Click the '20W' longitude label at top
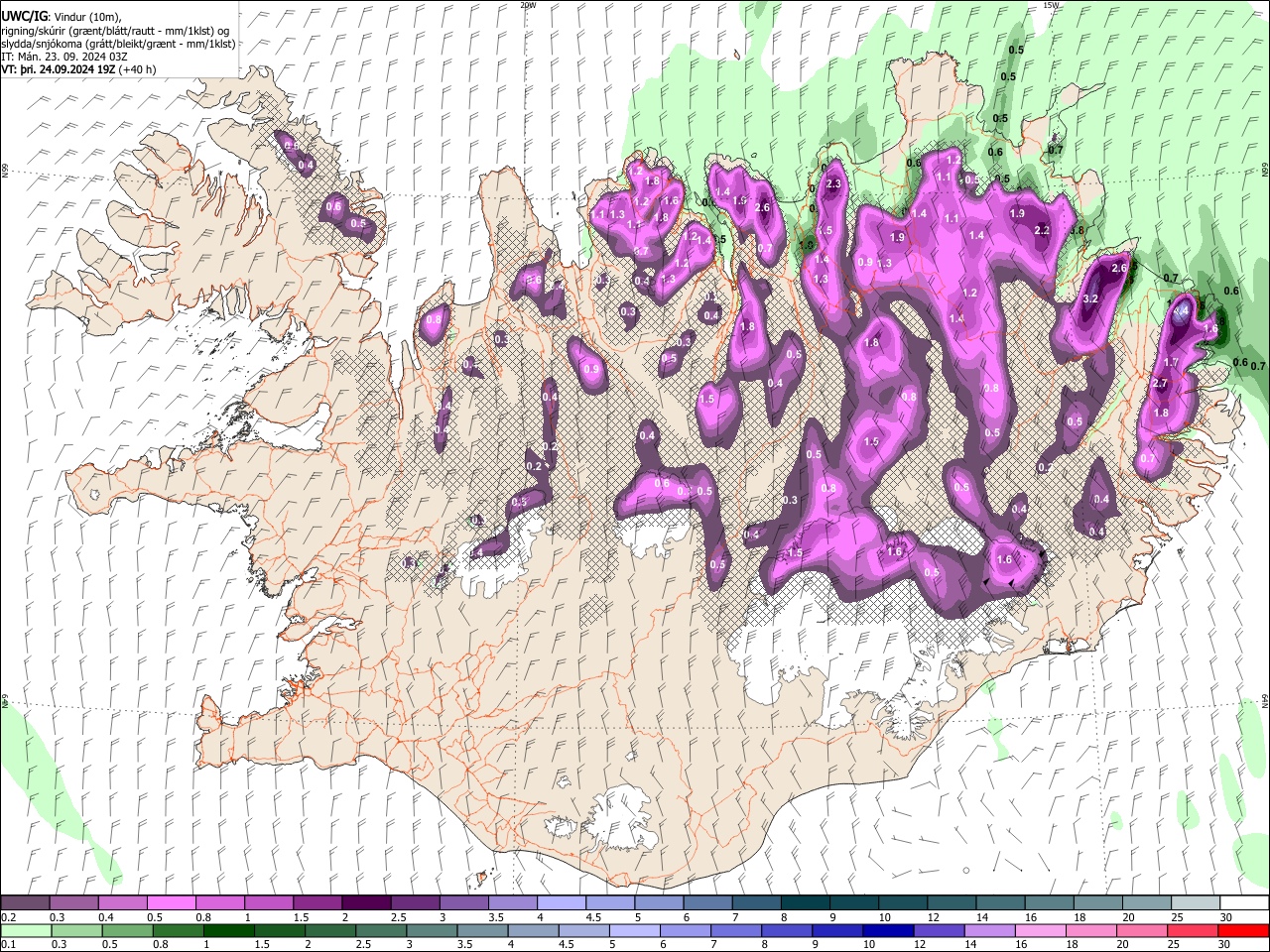The image size is (1270, 952). click(528, 5)
